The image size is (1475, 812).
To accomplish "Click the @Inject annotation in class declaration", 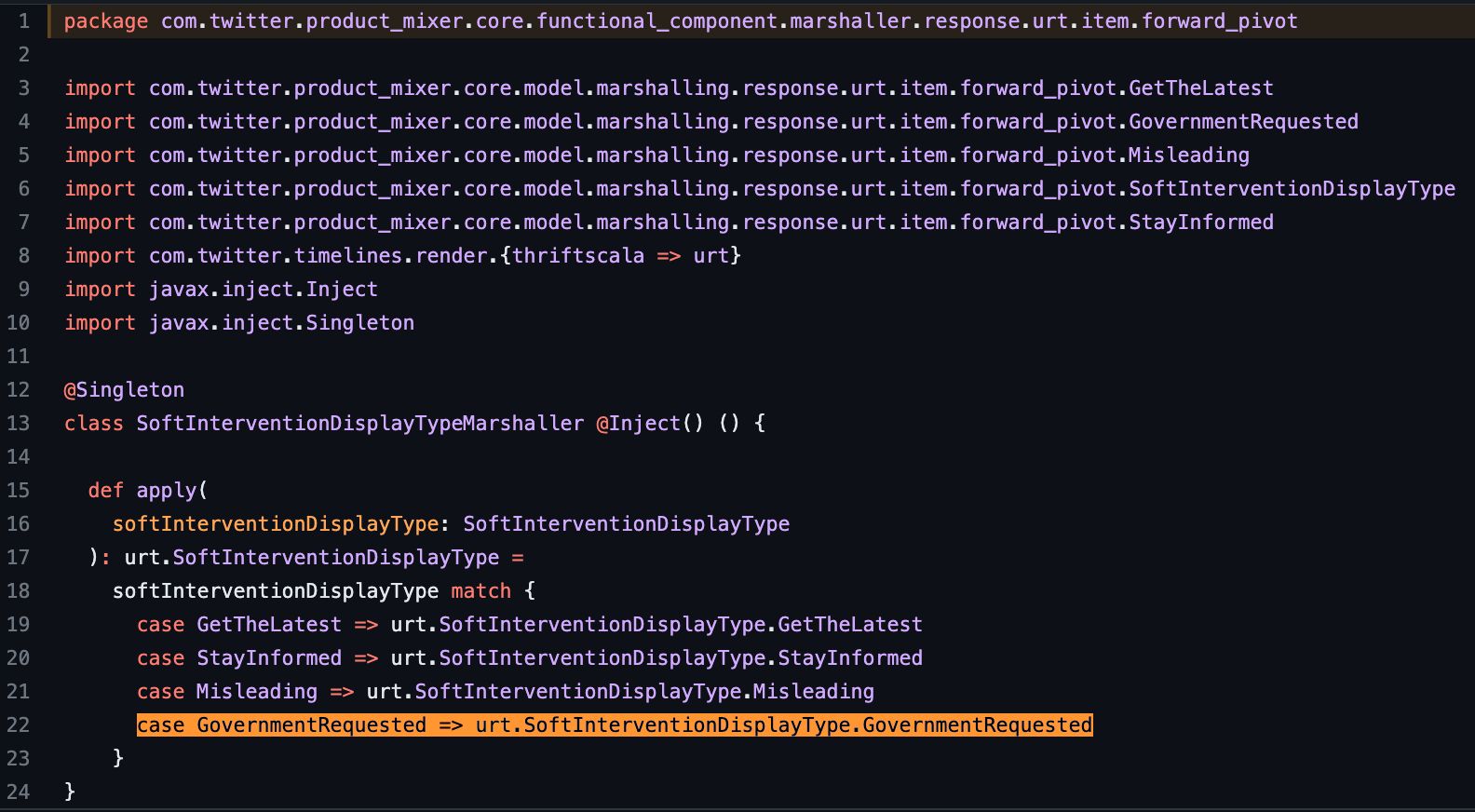I will pyautogui.click(x=639, y=424).
